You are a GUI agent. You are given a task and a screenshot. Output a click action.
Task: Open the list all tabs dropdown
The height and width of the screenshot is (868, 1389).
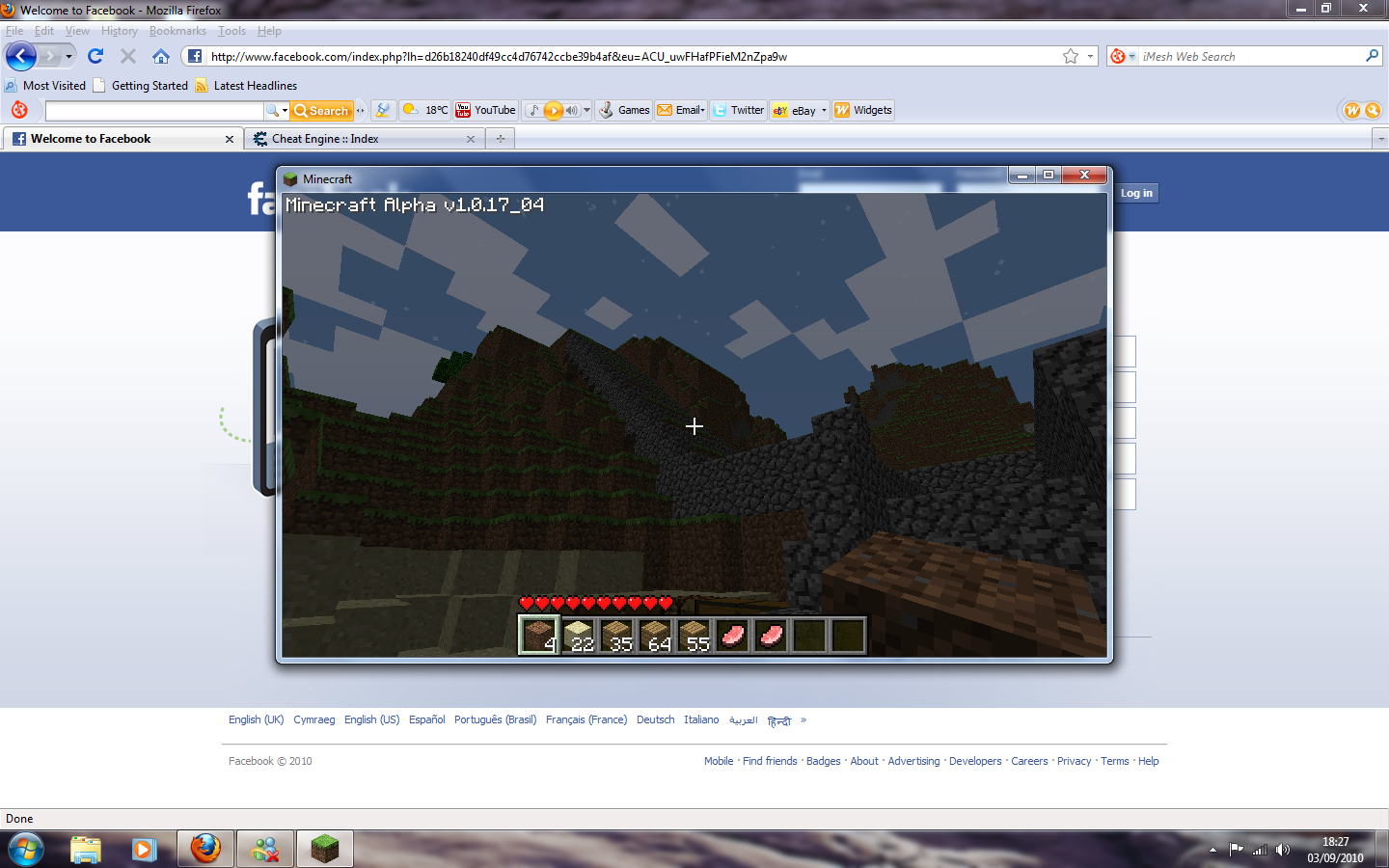click(1380, 139)
